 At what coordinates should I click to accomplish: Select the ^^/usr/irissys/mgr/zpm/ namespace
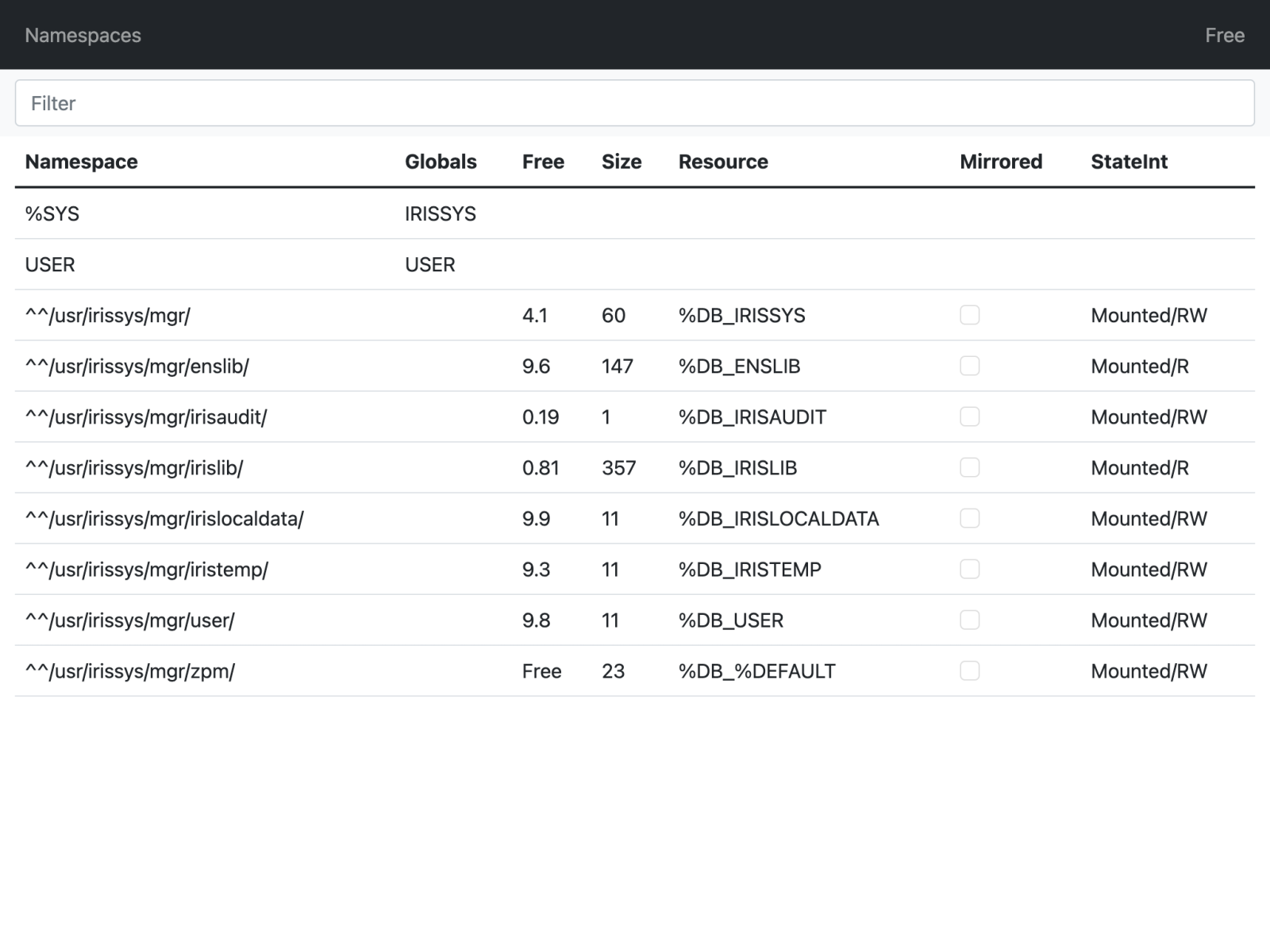pyautogui.click(x=130, y=671)
